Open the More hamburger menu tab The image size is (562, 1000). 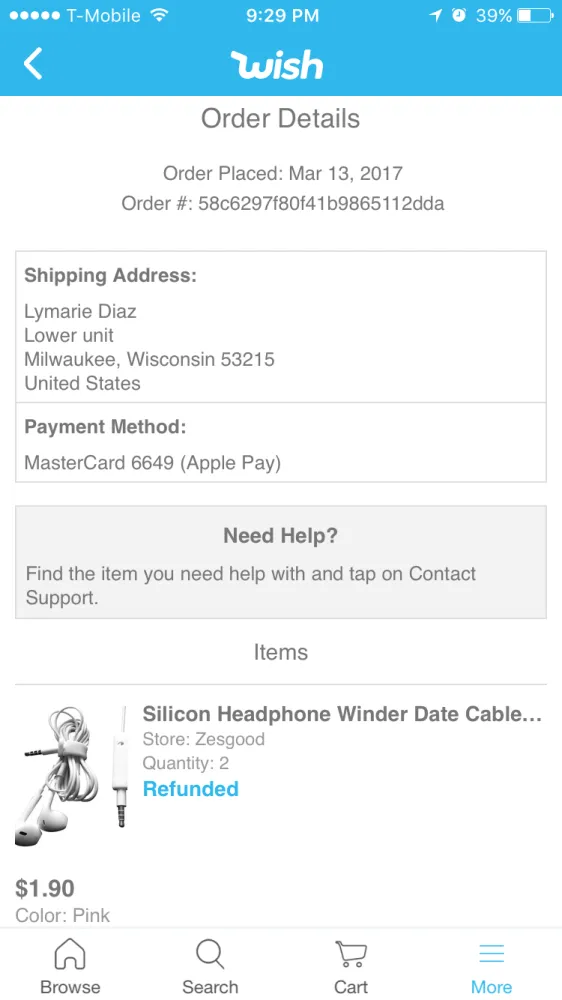coord(491,966)
